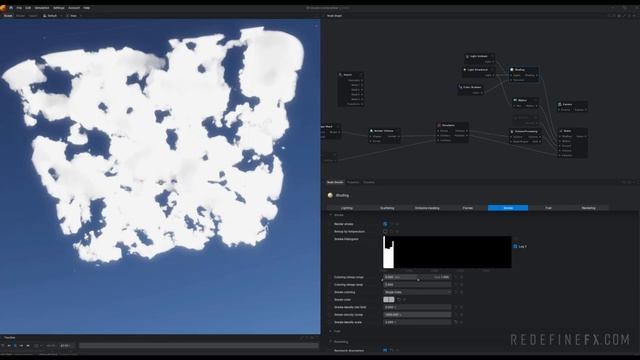Reset the Smoke color value
The width and height of the screenshot is (640, 360).
(399, 300)
